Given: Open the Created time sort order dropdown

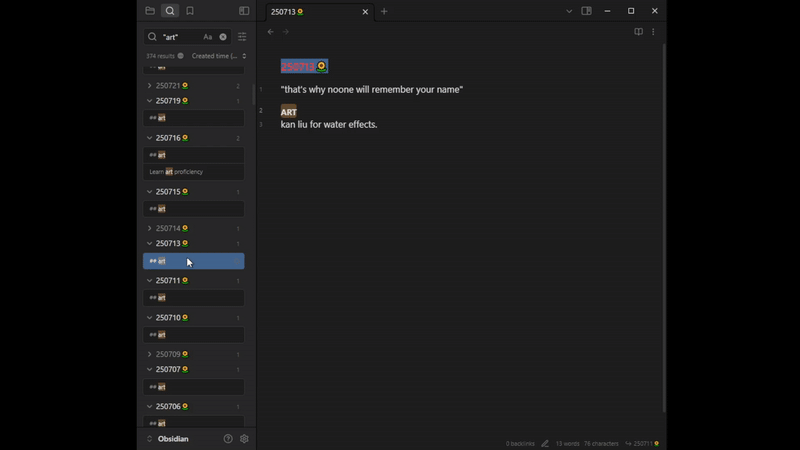Looking at the screenshot, I should point(219,56).
